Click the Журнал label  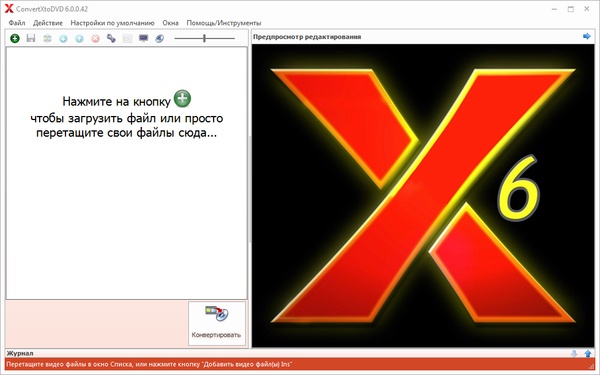click(x=20, y=353)
